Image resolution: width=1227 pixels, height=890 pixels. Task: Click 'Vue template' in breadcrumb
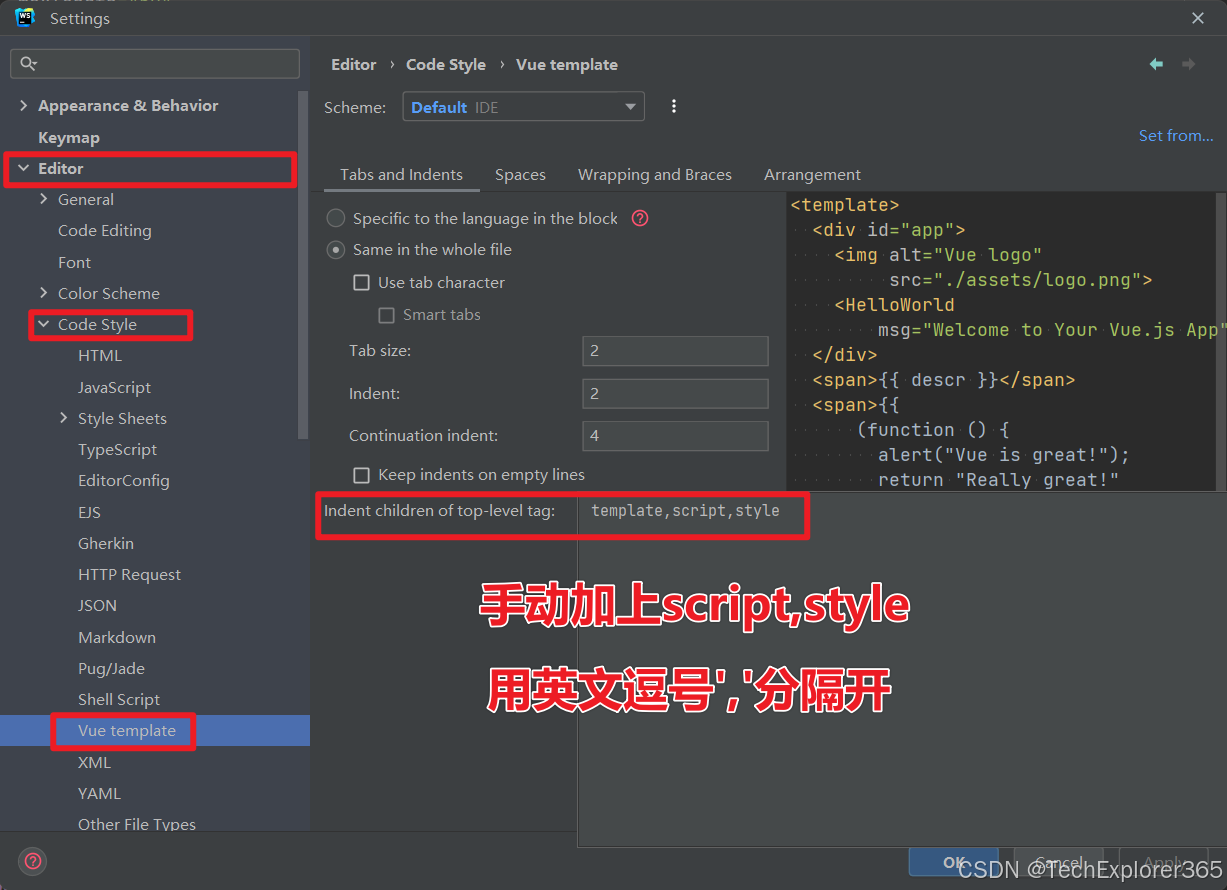(567, 64)
